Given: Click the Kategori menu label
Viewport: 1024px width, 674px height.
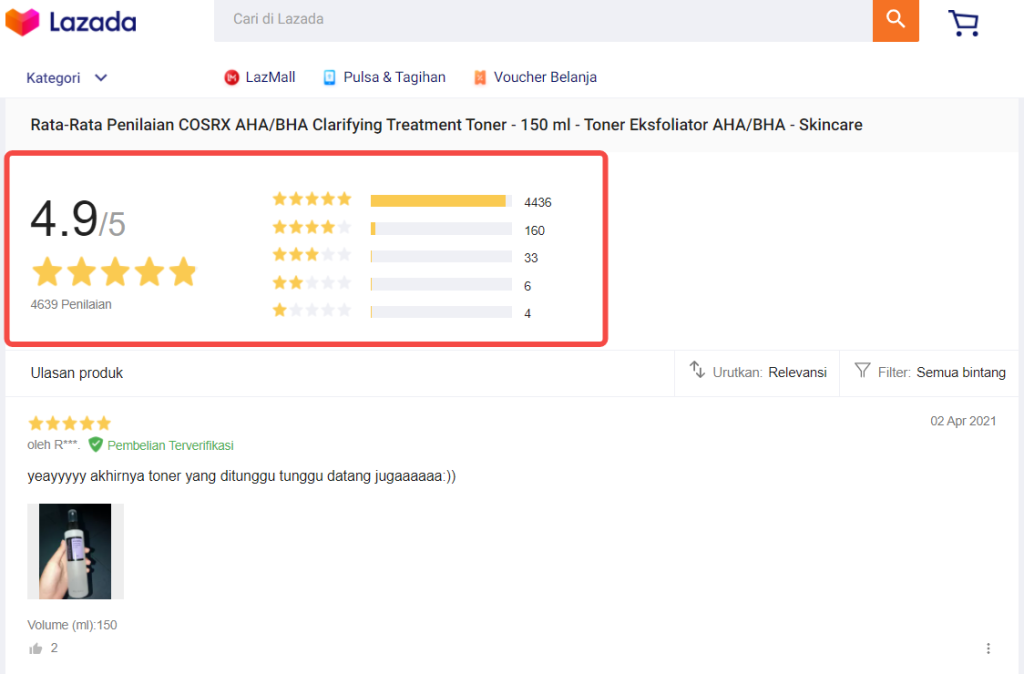Looking at the screenshot, I should (53, 78).
